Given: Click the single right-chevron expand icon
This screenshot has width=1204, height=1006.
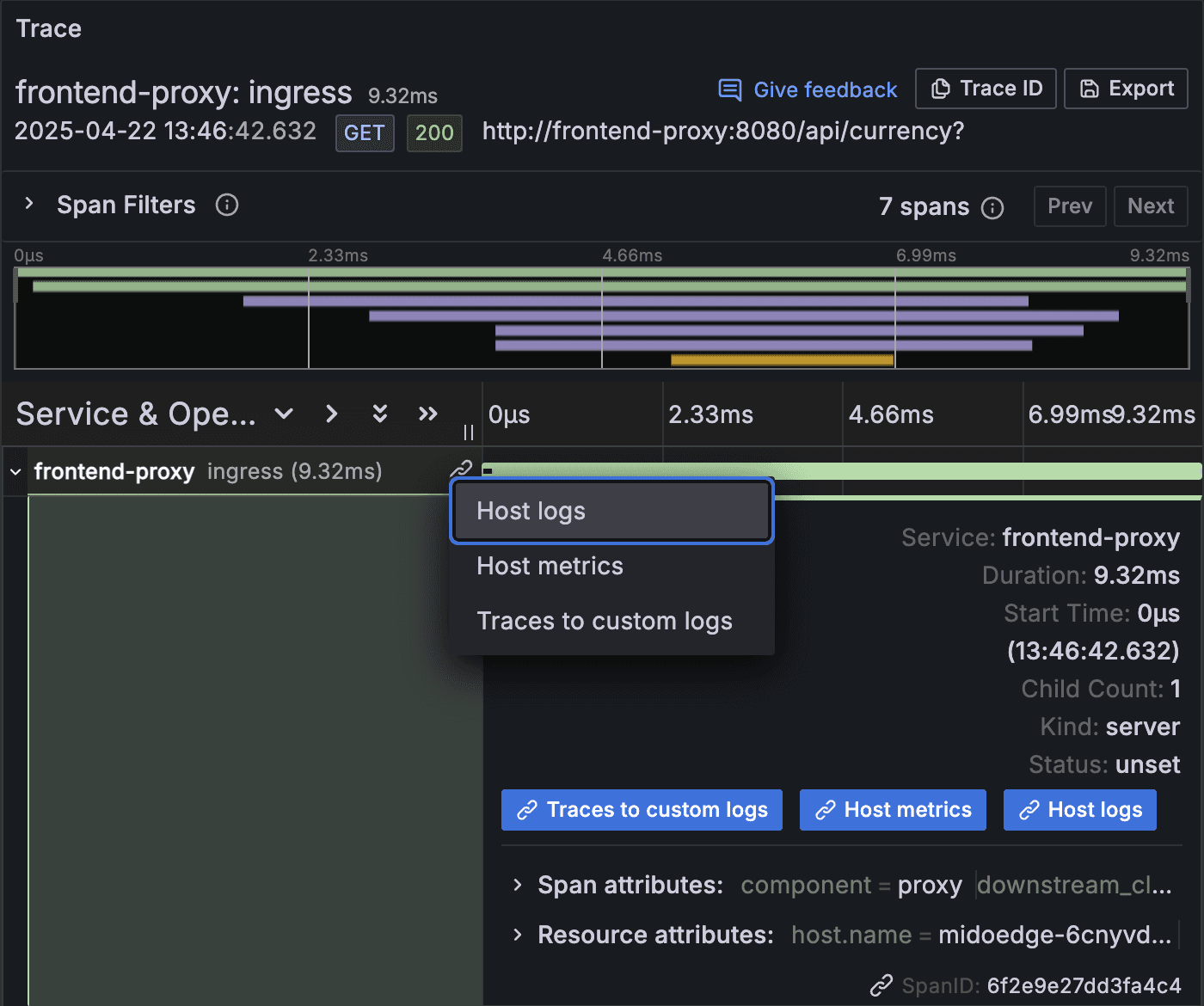Looking at the screenshot, I should pyautogui.click(x=331, y=414).
